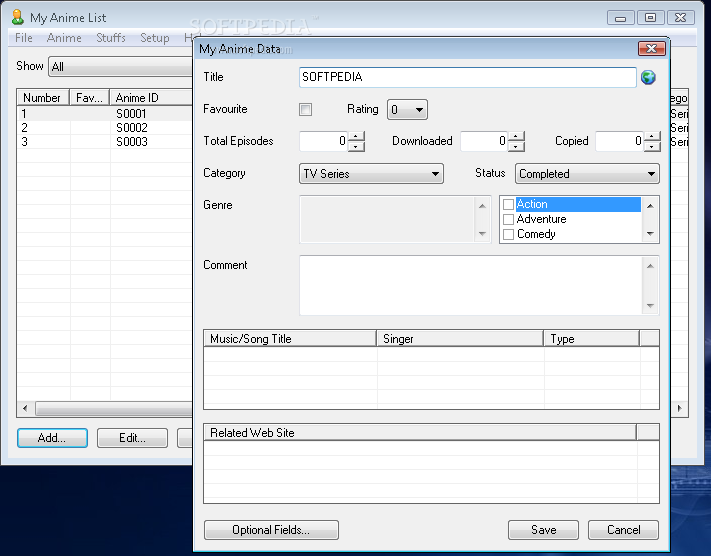This screenshot has width=711, height=556.
Task: Click selected-genre box scroll down arrow
Action: [482, 234]
